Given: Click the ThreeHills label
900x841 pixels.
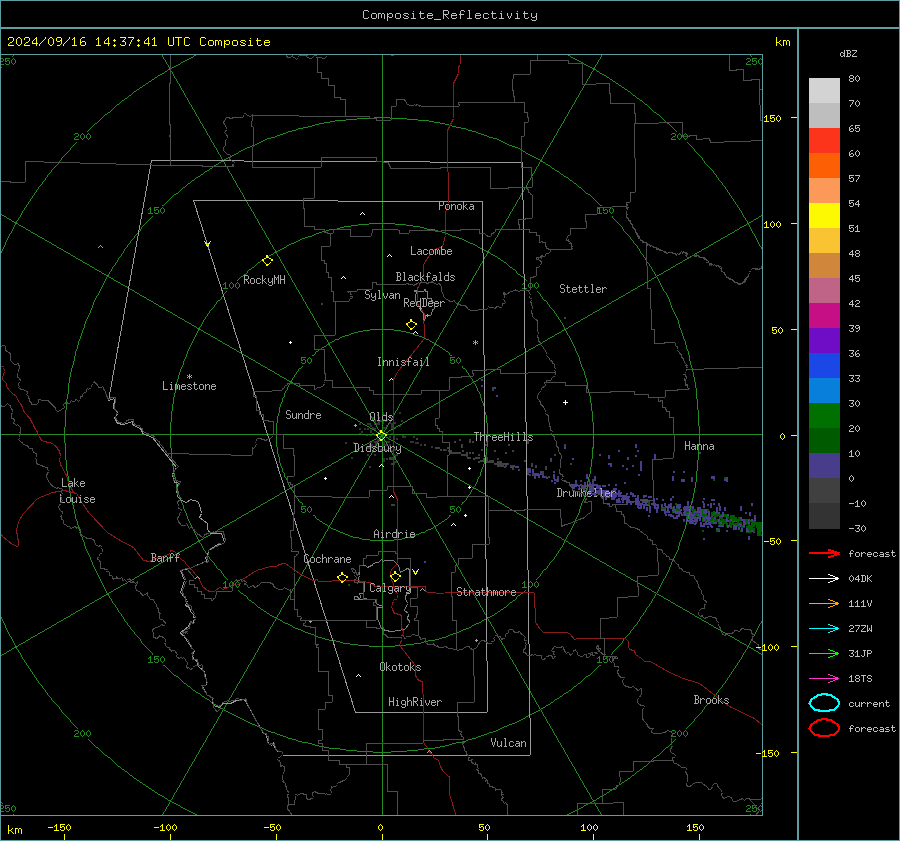Looking at the screenshot, I should coord(503,437).
